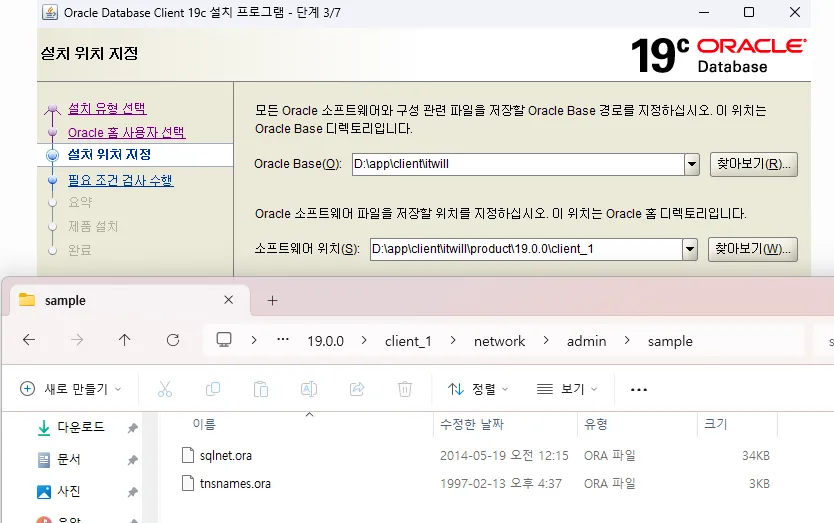
Task: Expand the chevron after network breadcrumb
Action: [x=546, y=340]
